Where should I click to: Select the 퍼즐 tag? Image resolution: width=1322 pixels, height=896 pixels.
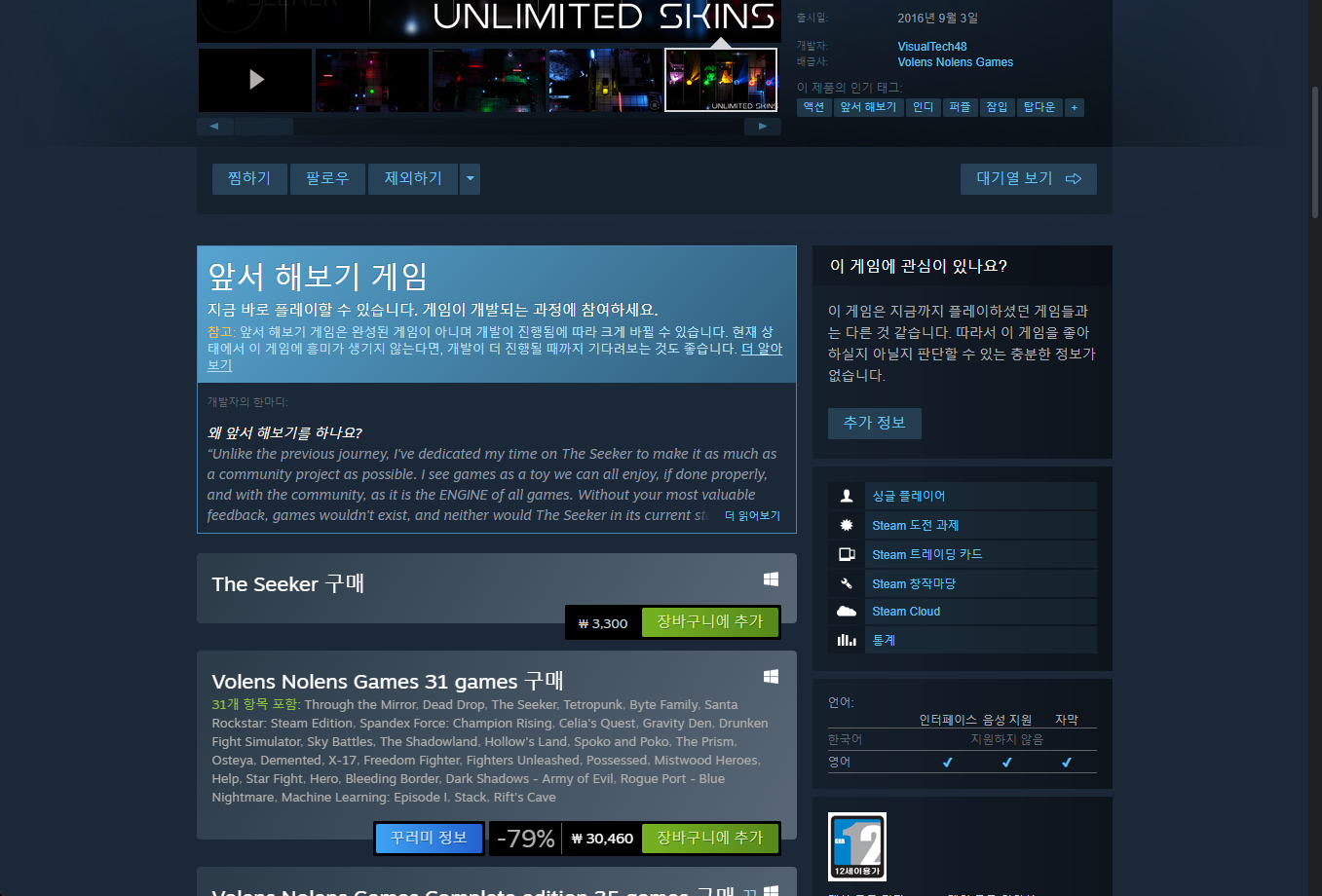[x=961, y=107]
